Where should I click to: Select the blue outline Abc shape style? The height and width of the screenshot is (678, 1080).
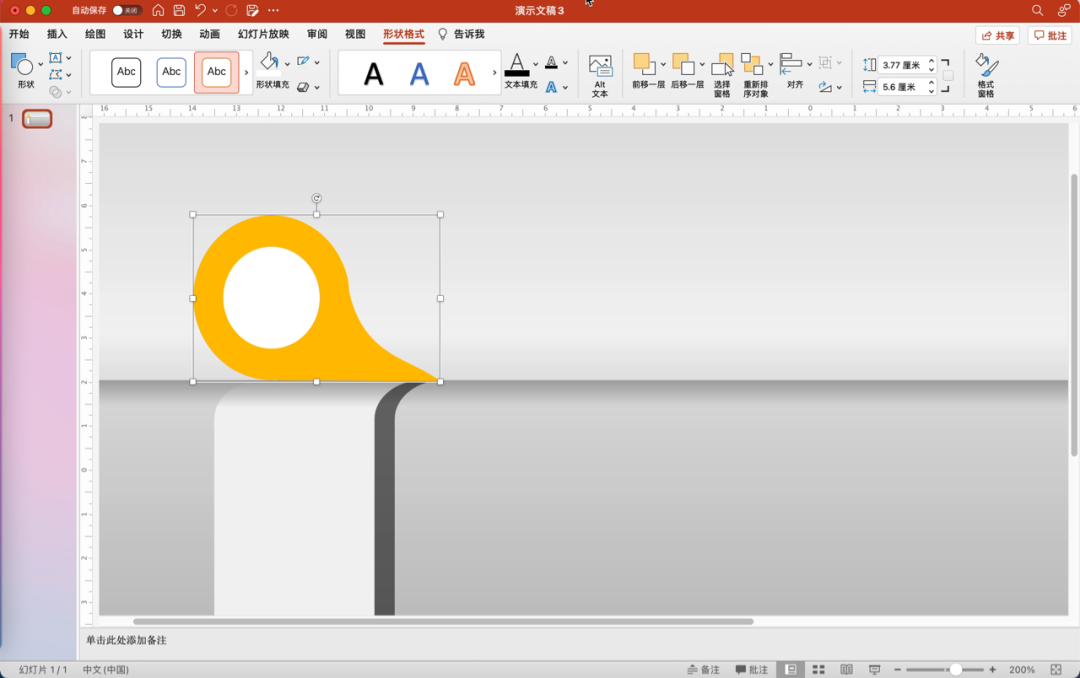(x=172, y=72)
